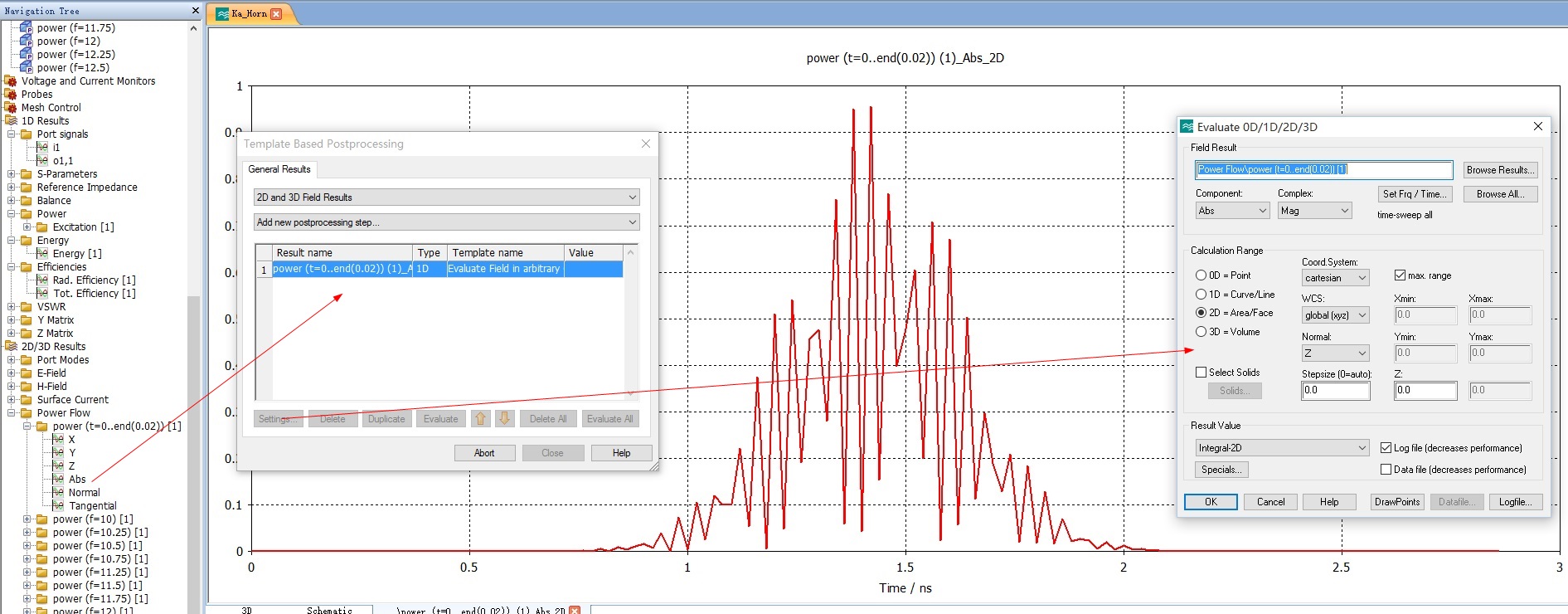Click the 1D Results folder icon

click(11, 120)
